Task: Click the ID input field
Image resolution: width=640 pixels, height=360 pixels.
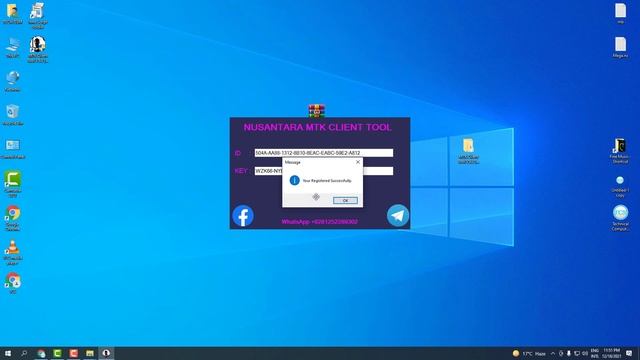Action: [324, 153]
